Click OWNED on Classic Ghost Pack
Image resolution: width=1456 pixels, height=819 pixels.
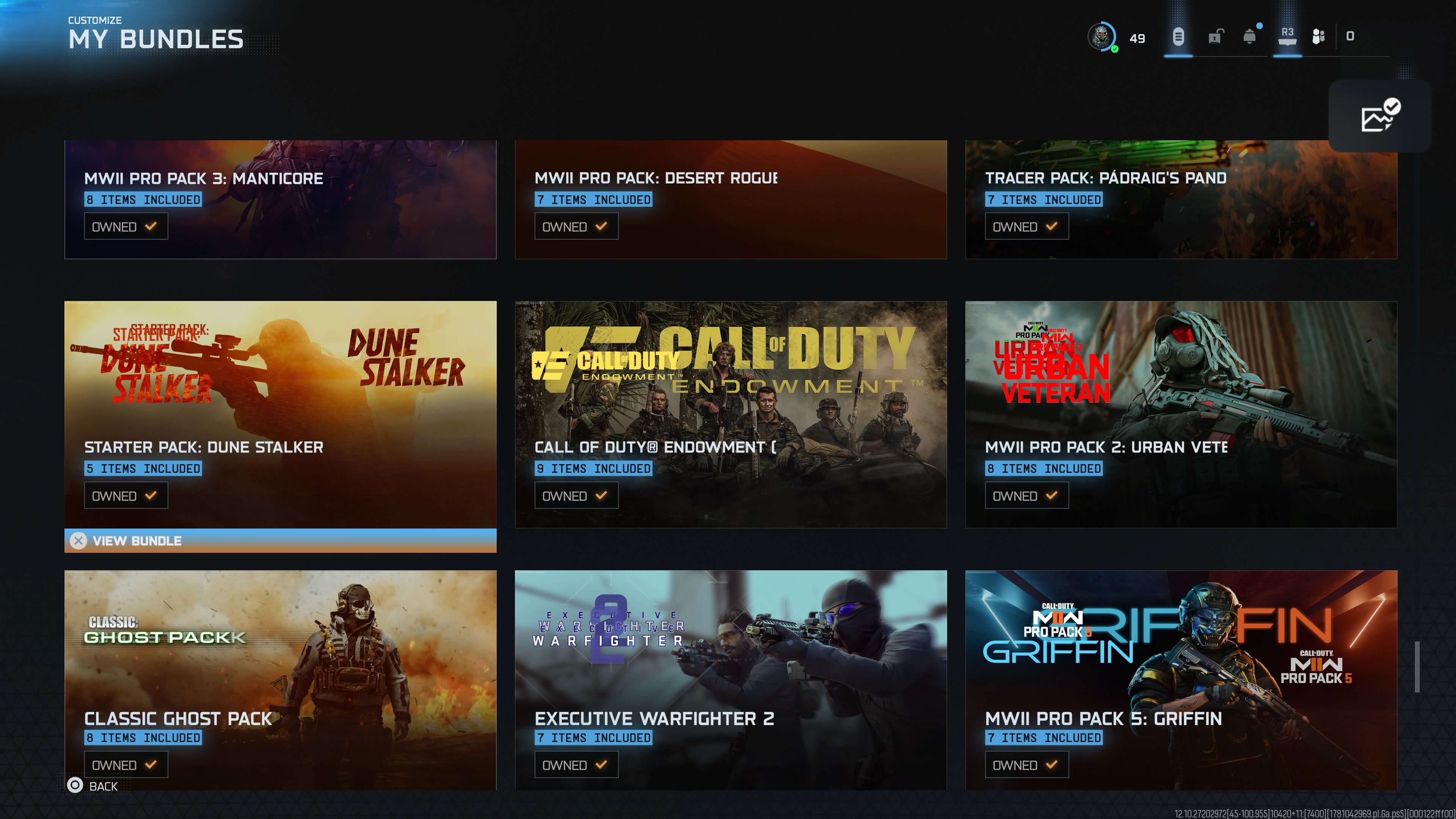tap(126, 764)
